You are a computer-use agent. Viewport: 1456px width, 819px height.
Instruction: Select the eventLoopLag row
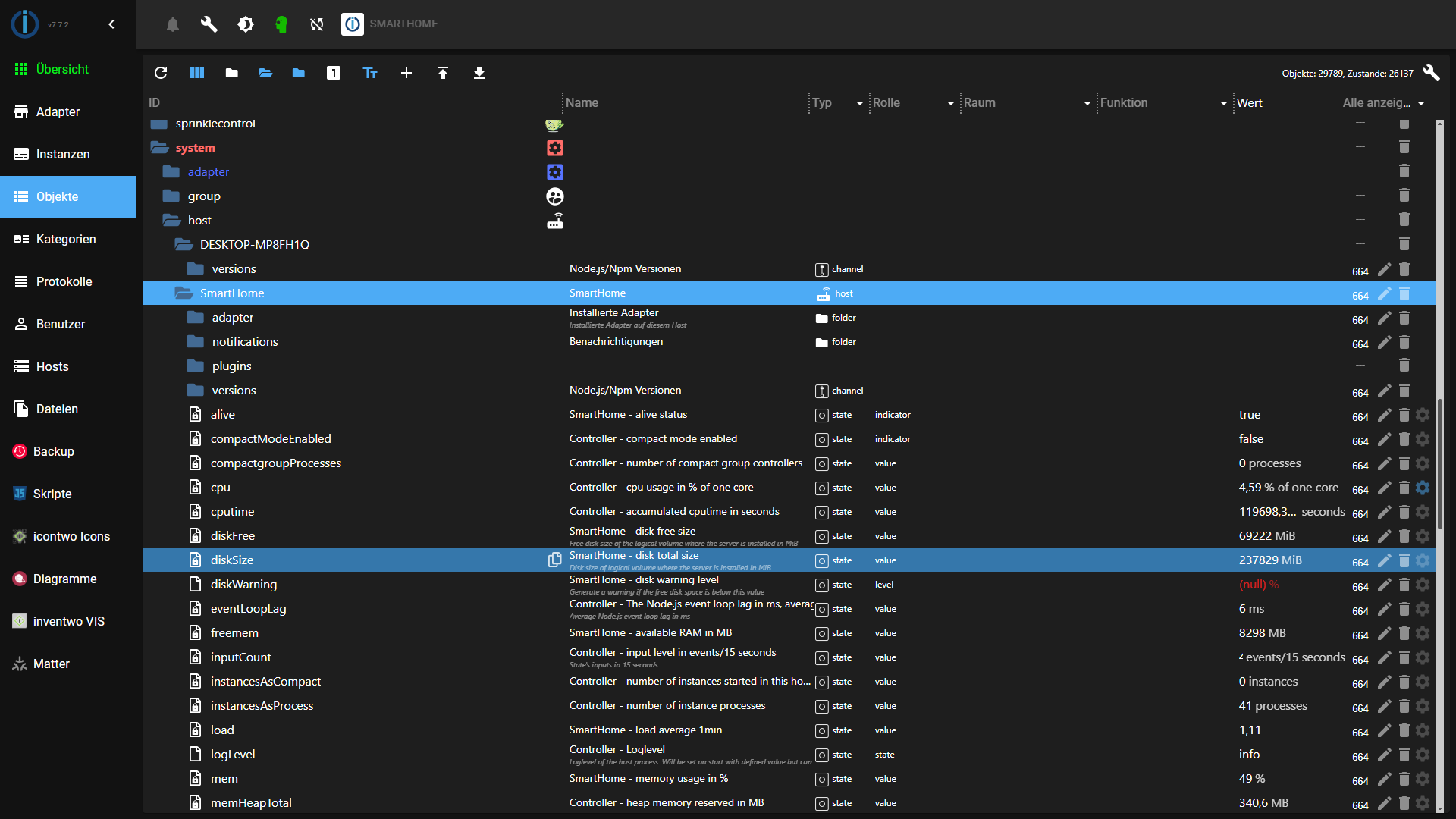click(789, 609)
